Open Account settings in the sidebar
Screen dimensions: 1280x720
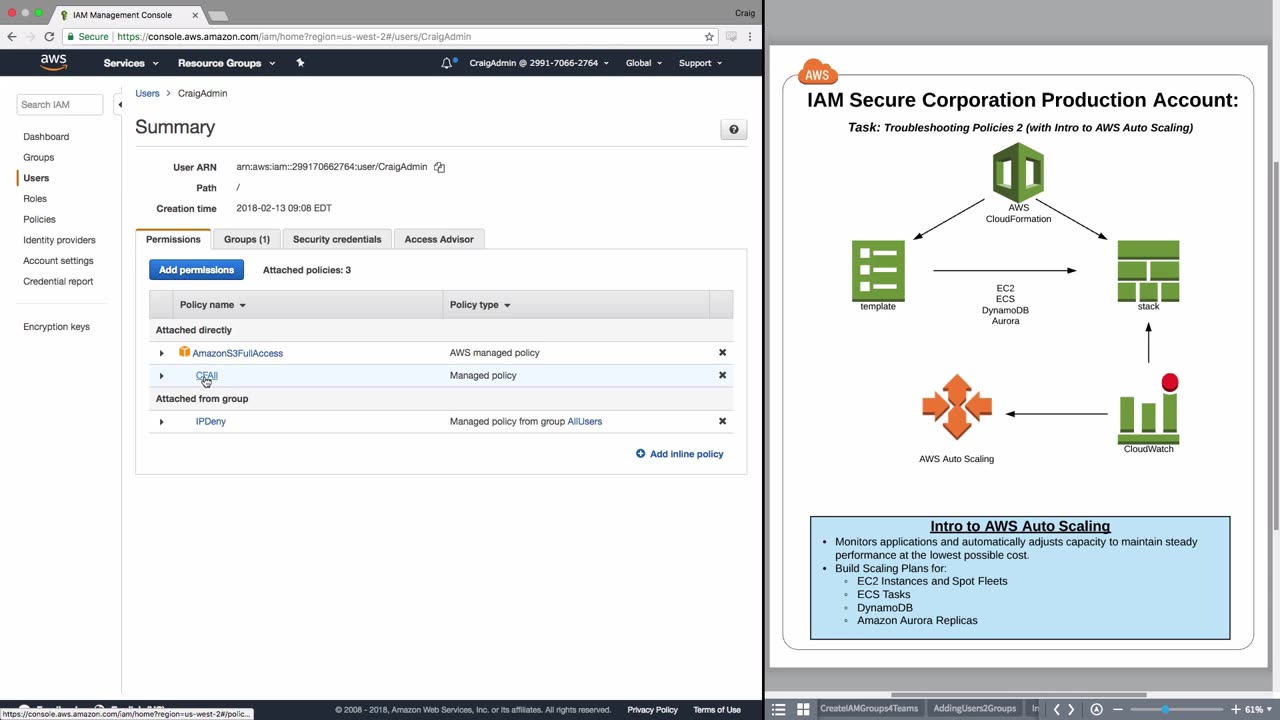coord(58,261)
